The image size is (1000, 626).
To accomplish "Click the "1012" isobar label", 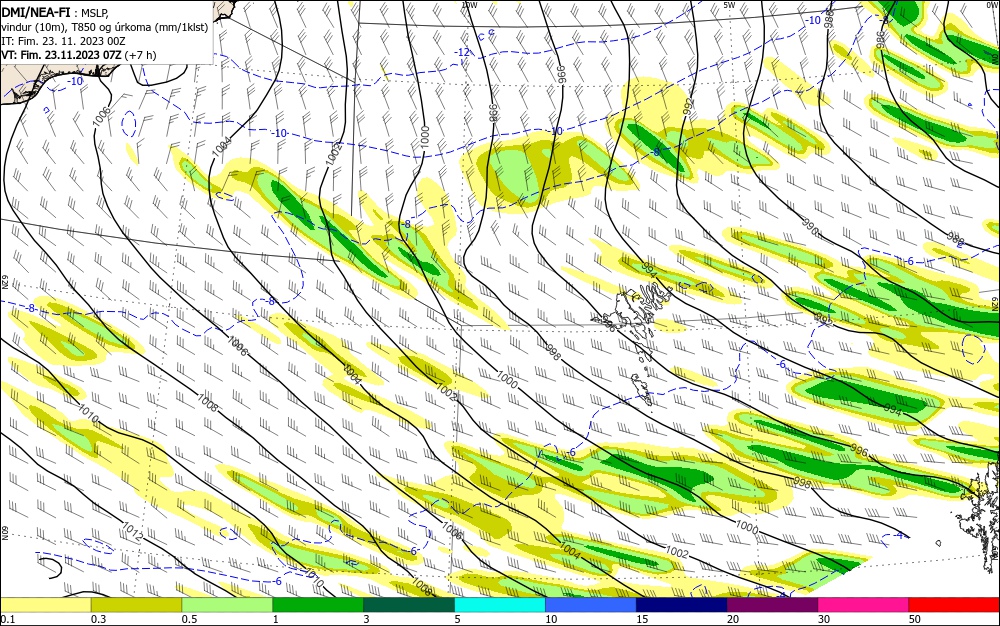I will [131, 530].
